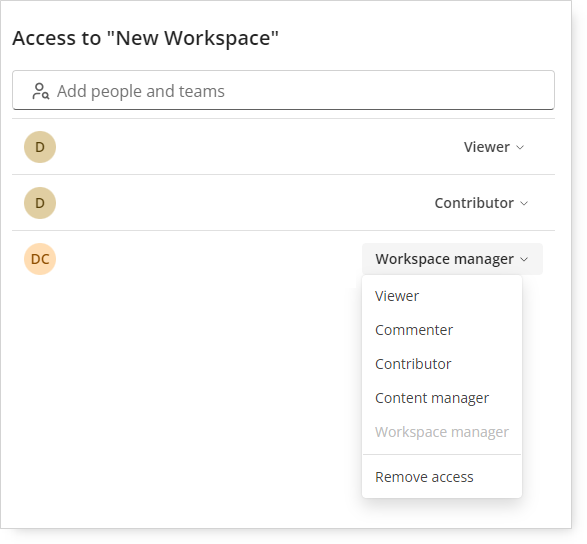The width and height of the screenshot is (587, 544).
Task: Focus the Add people and teams field
Action: coord(283,90)
